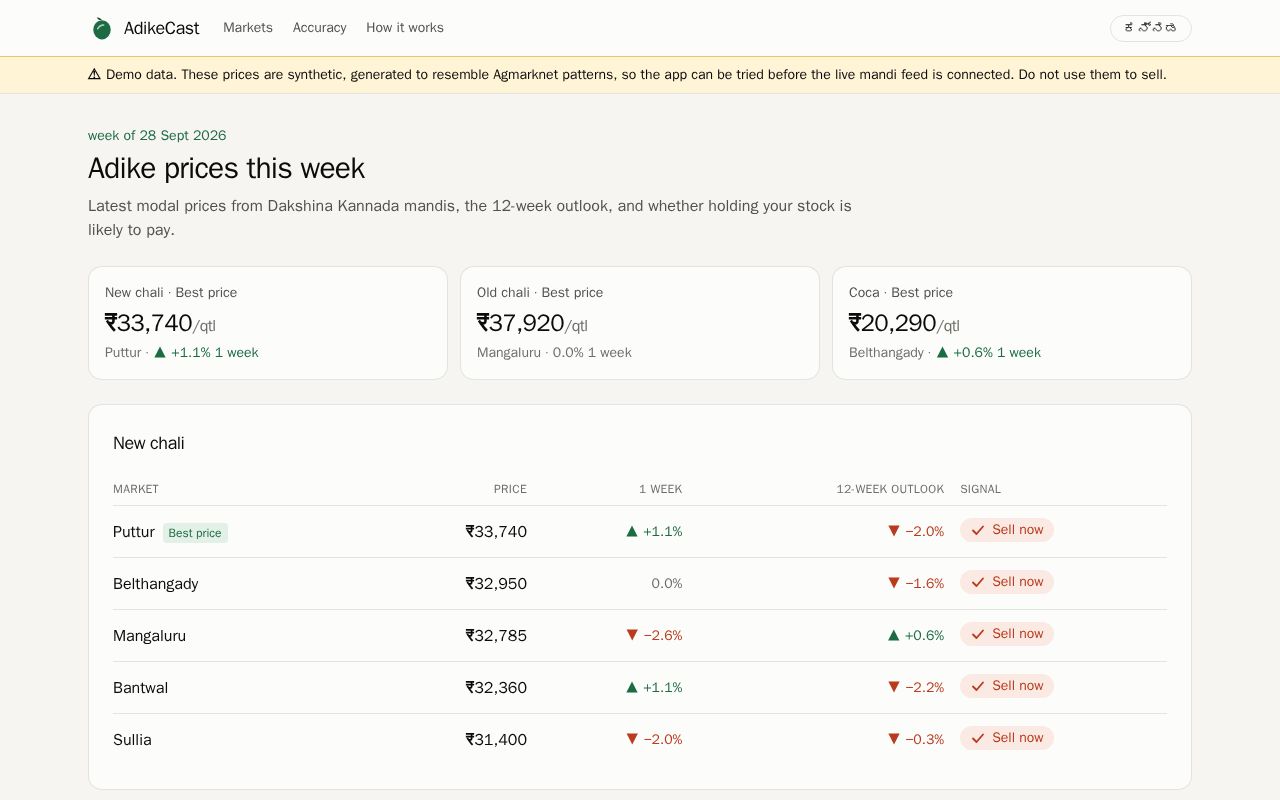1280x800 pixels.
Task: Click the Best price tag next to Puttur
Action: point(195,533)
